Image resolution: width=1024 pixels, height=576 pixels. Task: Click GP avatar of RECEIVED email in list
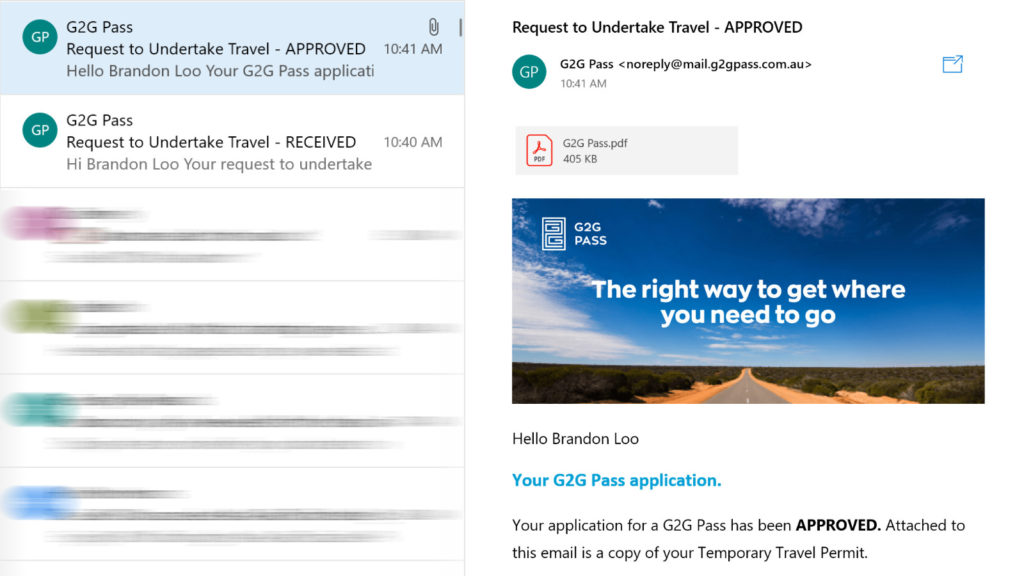pyautogui.click(x=40, y=130)
